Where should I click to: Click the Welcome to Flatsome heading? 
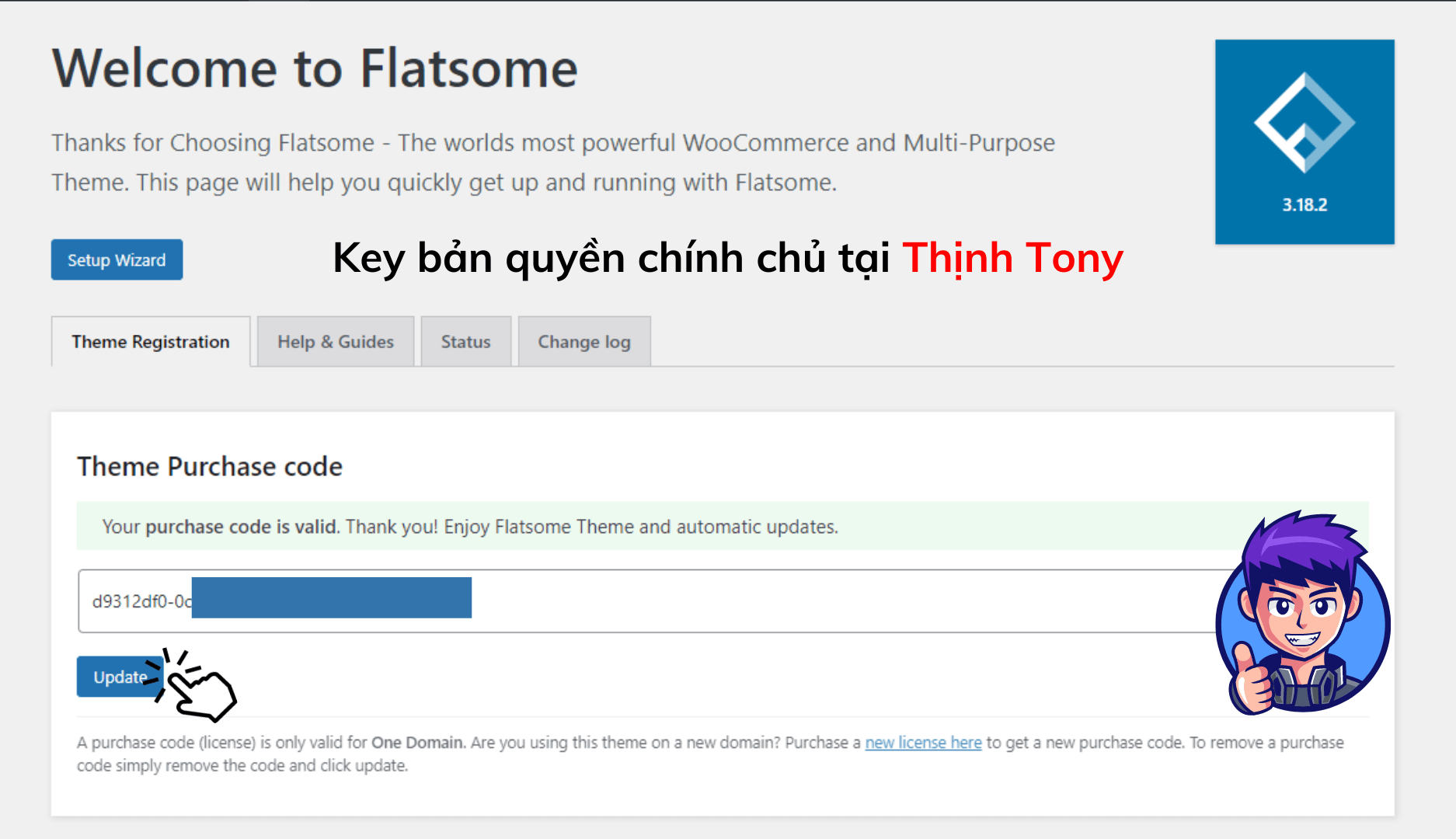pos(314,68)
